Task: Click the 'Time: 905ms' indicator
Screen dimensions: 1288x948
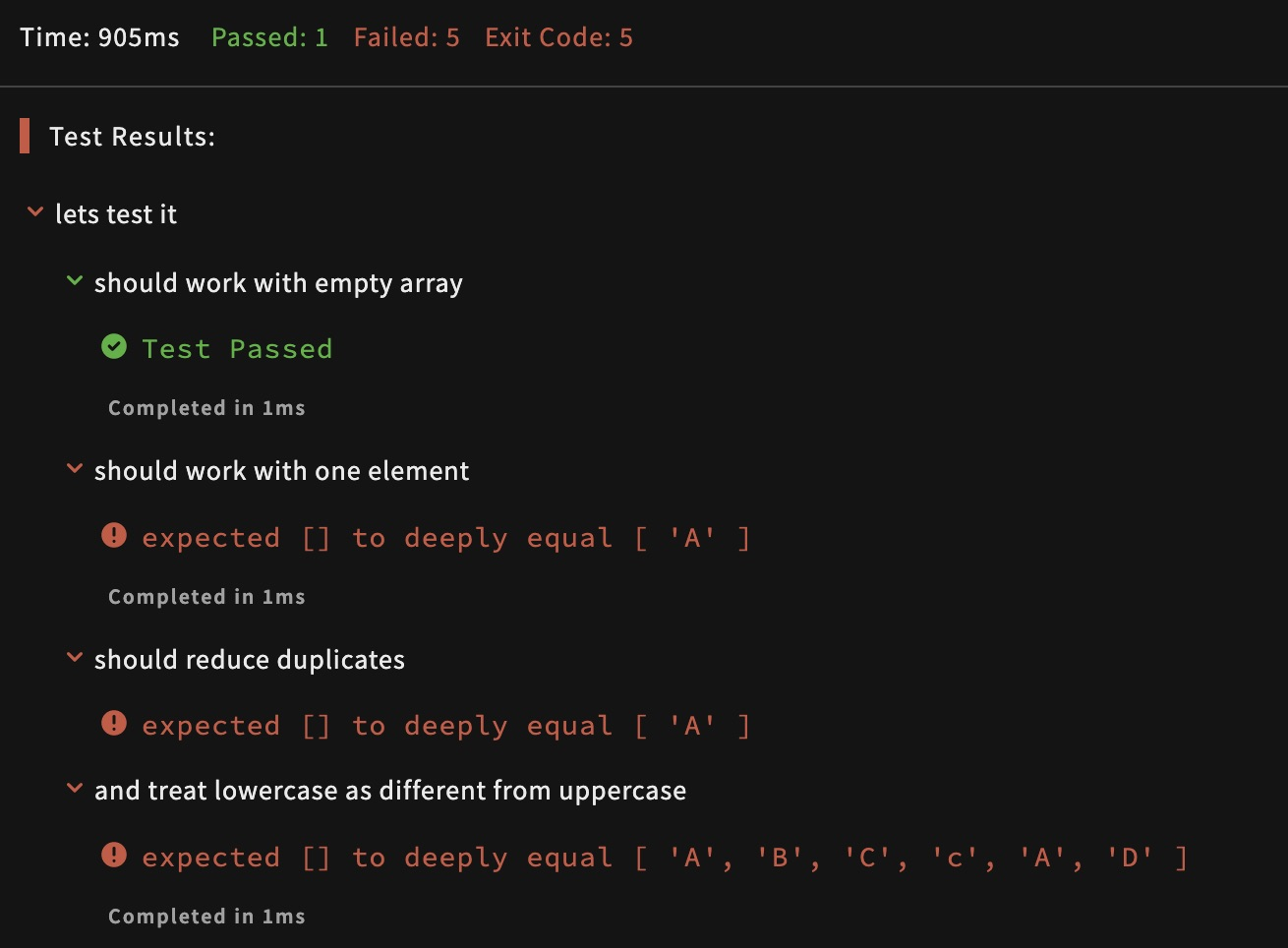Action: (x=99, y=37)
